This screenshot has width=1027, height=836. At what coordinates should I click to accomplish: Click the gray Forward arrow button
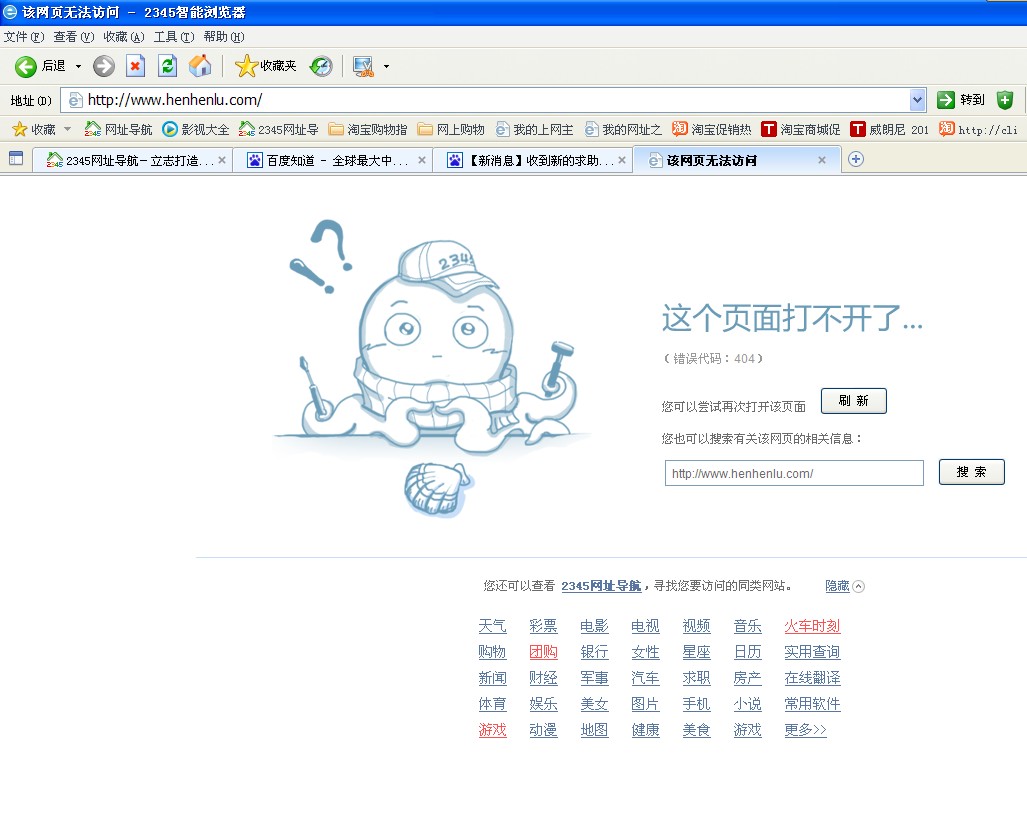(103, 66)
